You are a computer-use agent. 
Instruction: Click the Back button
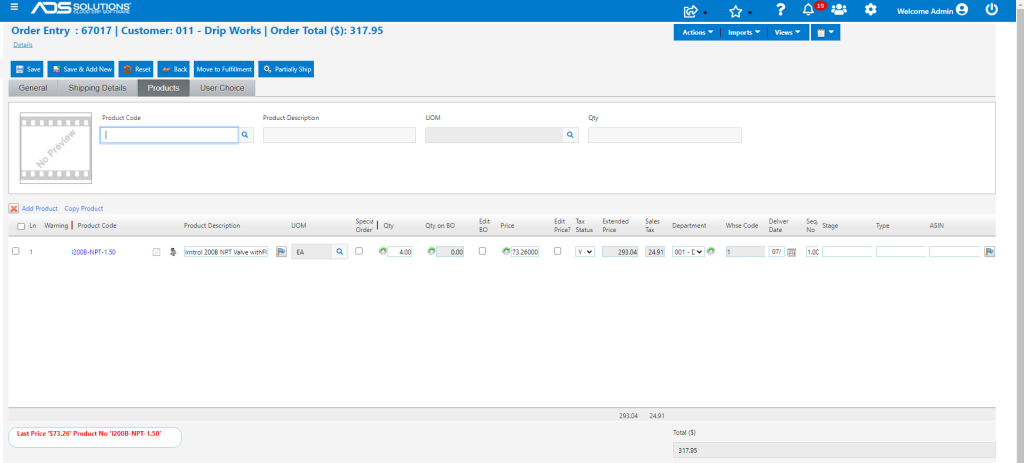tap(174, 69)
